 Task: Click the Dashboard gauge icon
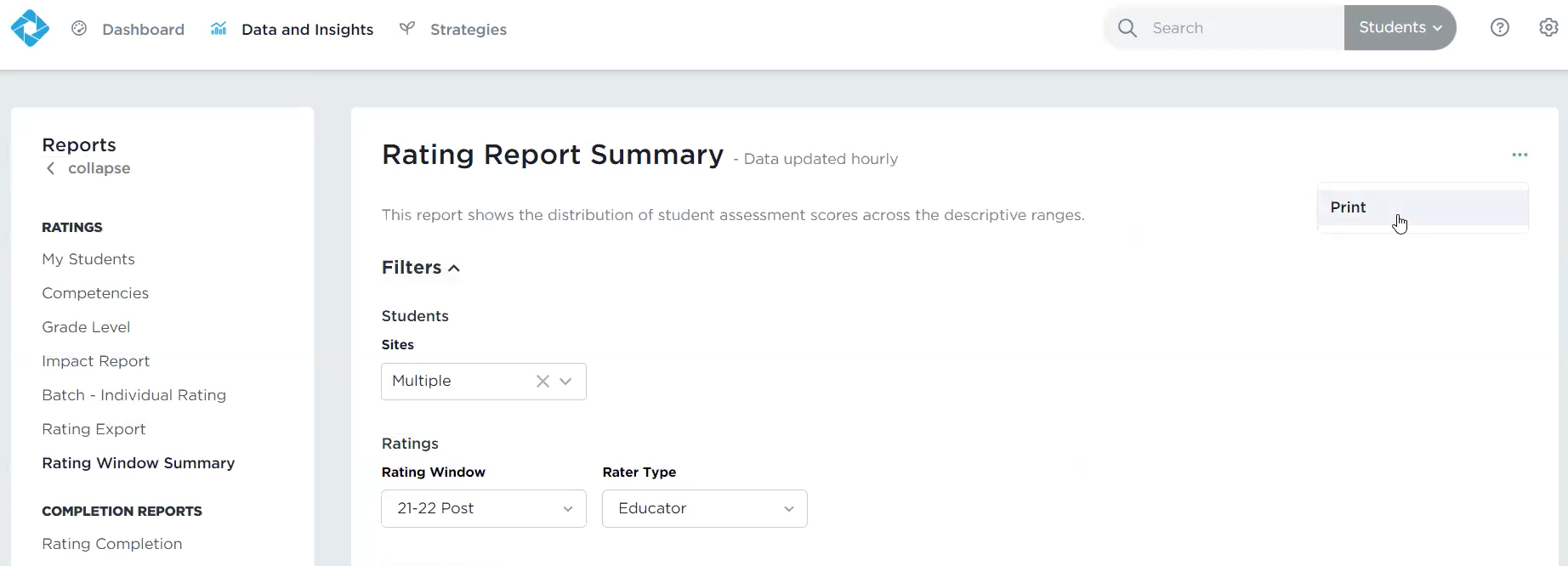[79, 29]
